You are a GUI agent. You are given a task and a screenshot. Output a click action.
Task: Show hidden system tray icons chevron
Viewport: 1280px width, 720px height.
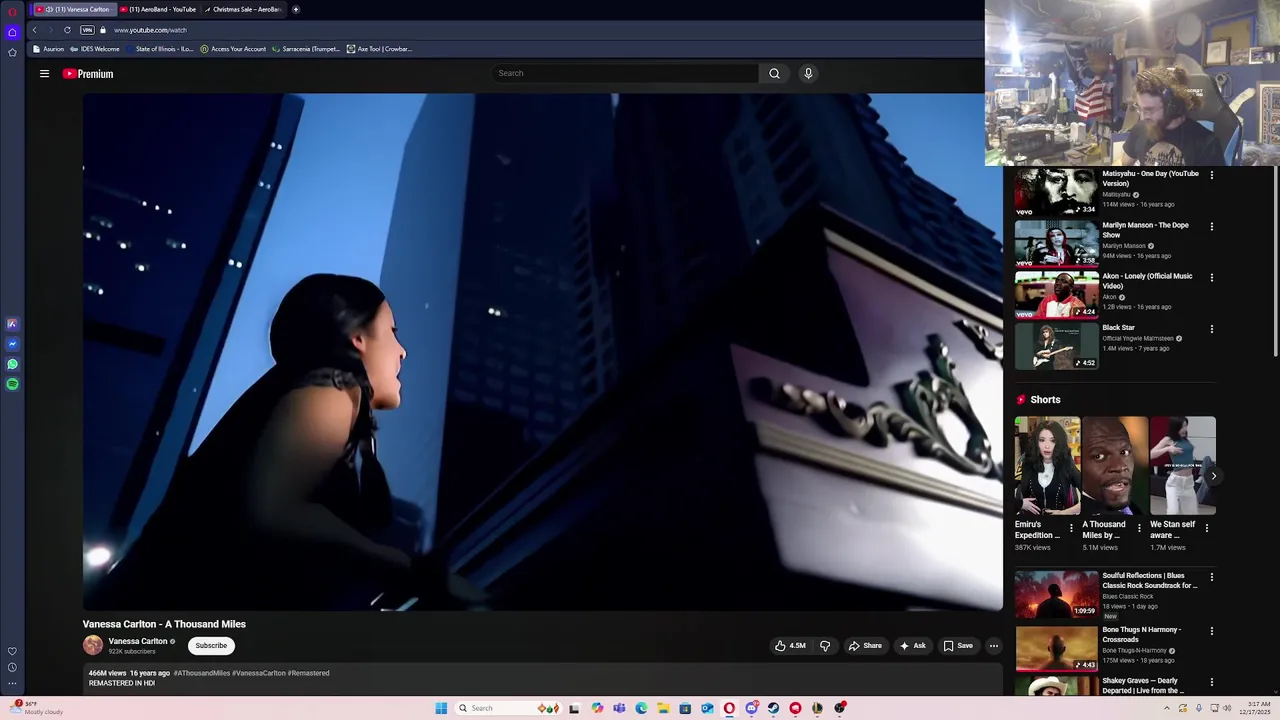coord(1166,708)
